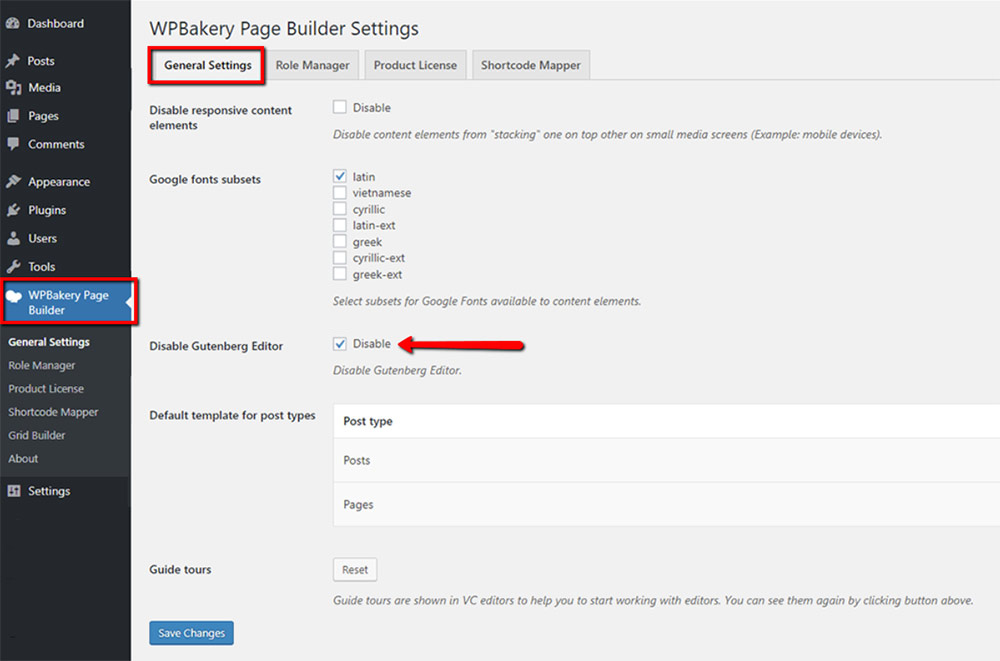The height and width of the screenshot is (661, 1000).
Task: Click the Guide tours setting label
Action: click(x=180, y=569)
